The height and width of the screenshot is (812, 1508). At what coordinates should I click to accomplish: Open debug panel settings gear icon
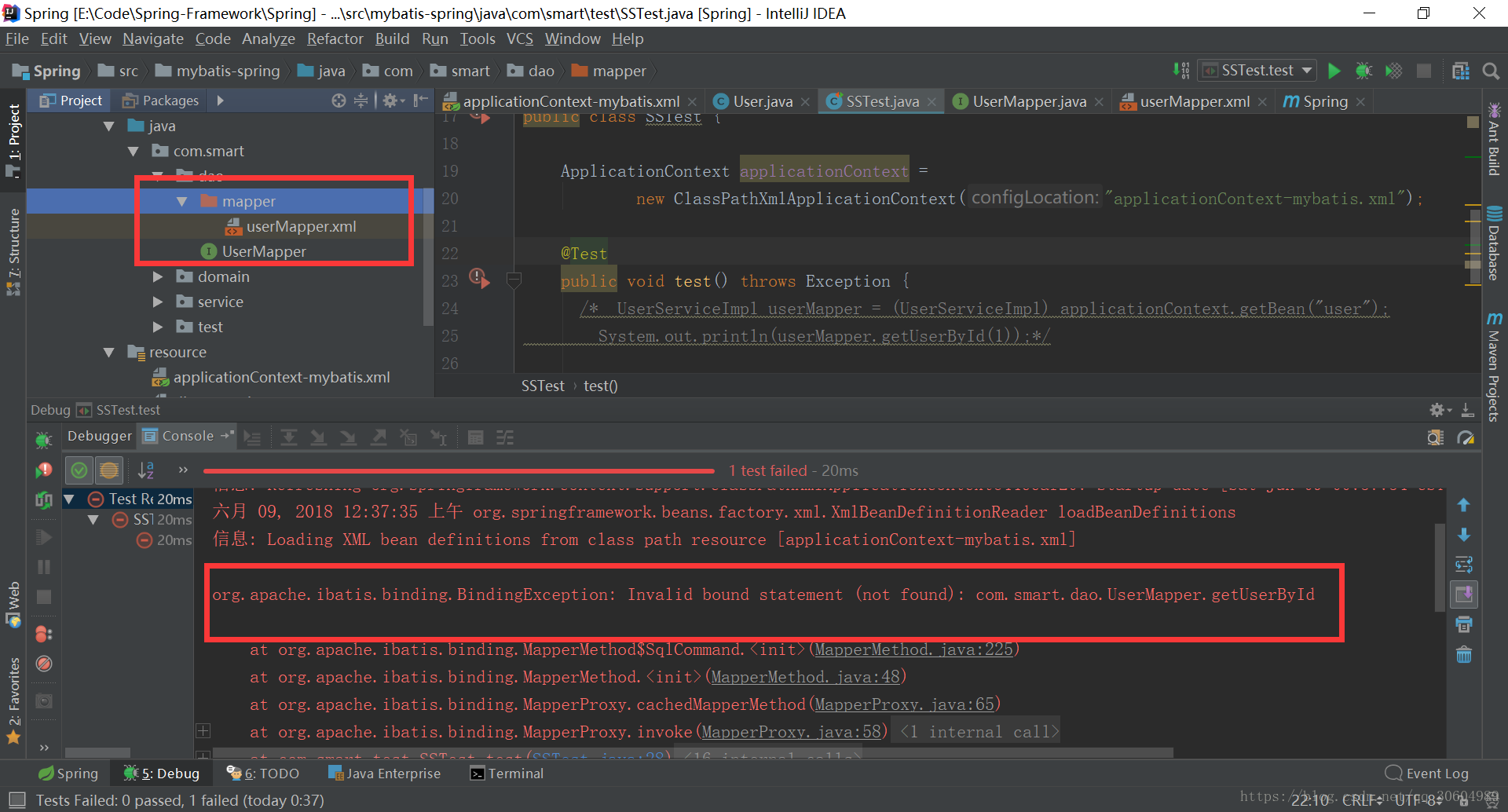tap(1439, 410)
